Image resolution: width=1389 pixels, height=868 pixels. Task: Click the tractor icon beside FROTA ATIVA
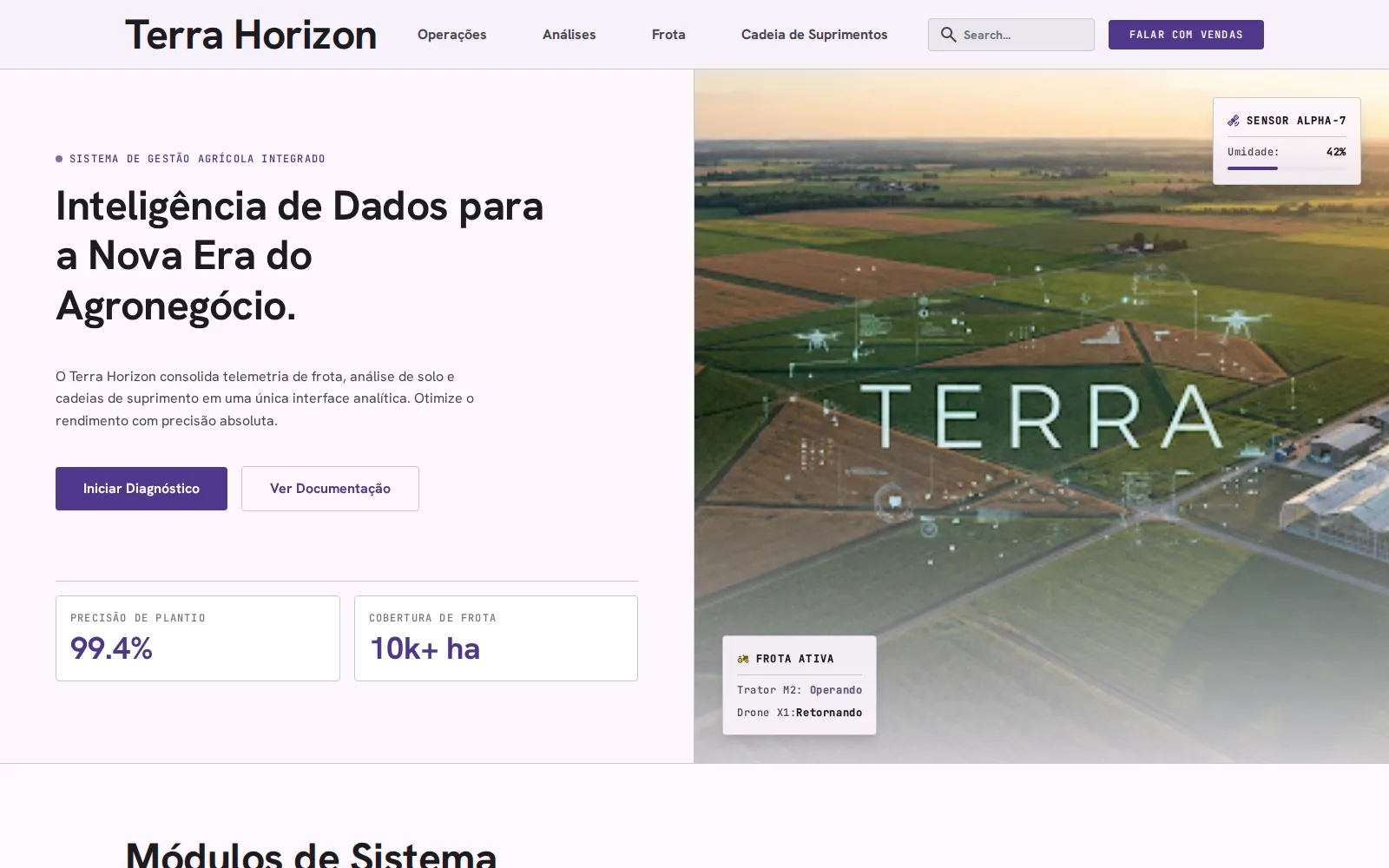click(743, 659)
